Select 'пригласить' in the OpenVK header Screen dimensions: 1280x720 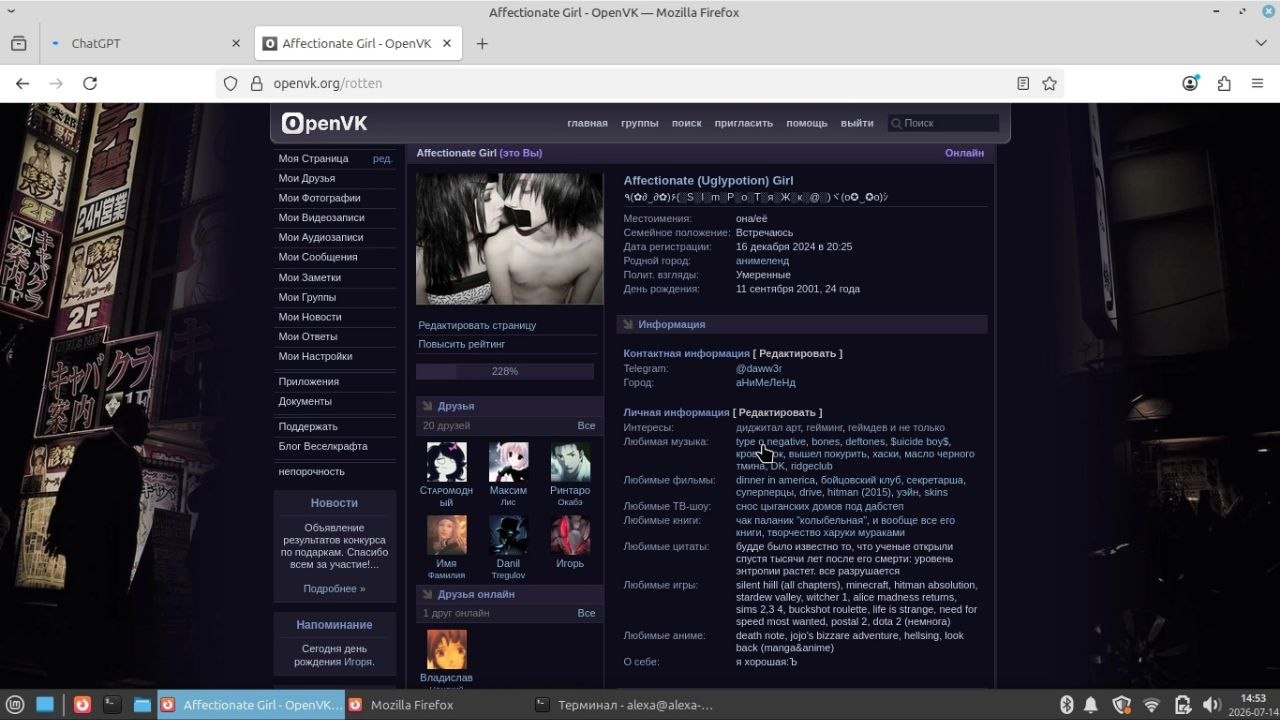tap(743, 123)
